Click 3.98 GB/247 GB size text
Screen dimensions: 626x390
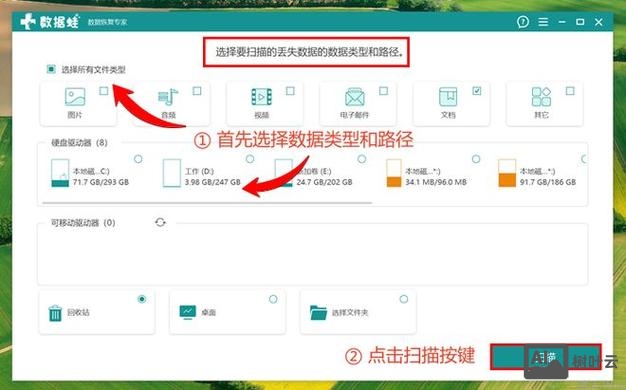212,182
